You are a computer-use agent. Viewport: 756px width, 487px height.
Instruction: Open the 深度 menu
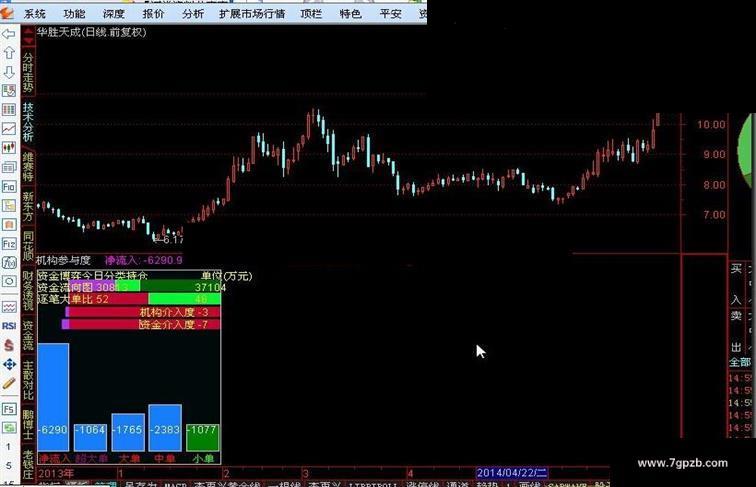click(114, 14)
